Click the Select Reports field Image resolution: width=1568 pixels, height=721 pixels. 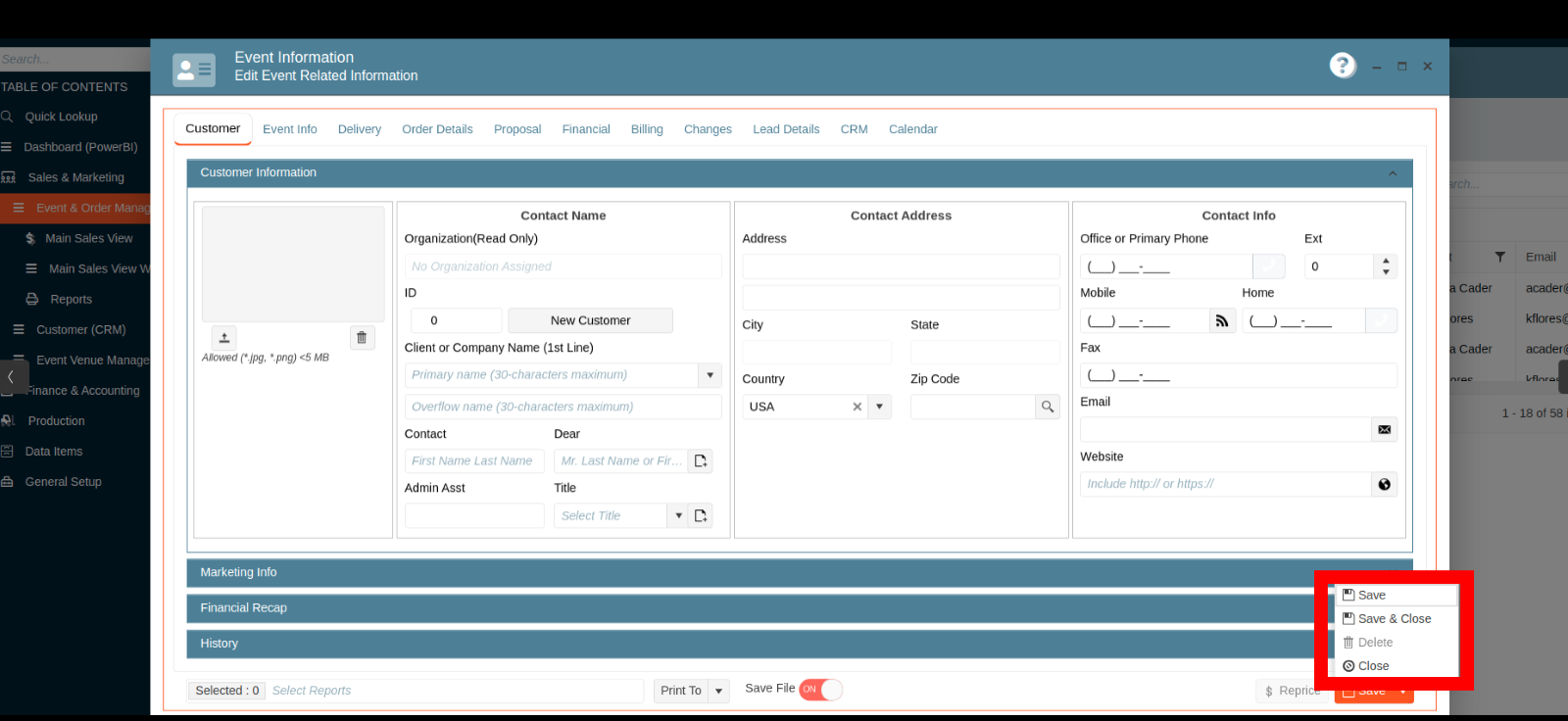[455, 691]
